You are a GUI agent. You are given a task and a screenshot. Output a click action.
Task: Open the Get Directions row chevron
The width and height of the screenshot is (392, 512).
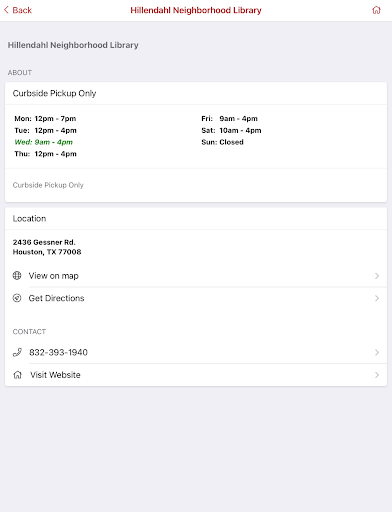377,298
